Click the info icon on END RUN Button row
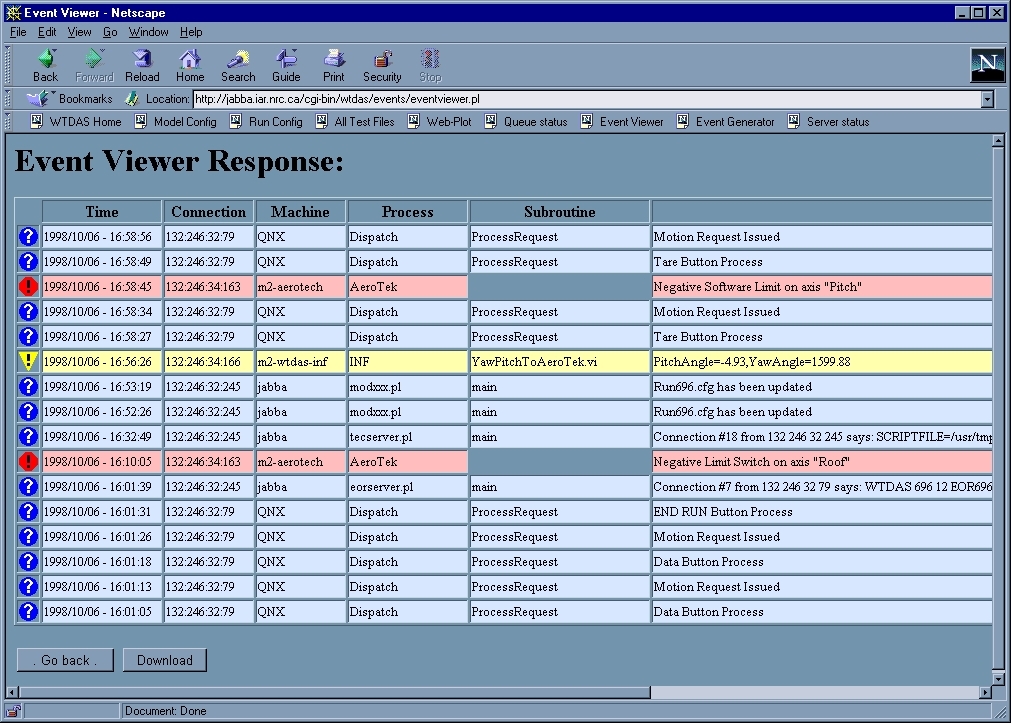1011x723 pixels. (x=28, y=511)
